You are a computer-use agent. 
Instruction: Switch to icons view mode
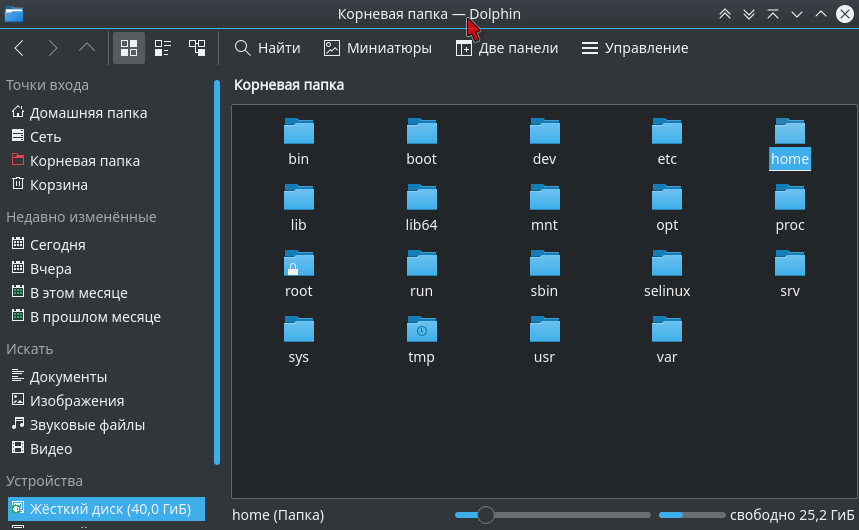(129, 48)
